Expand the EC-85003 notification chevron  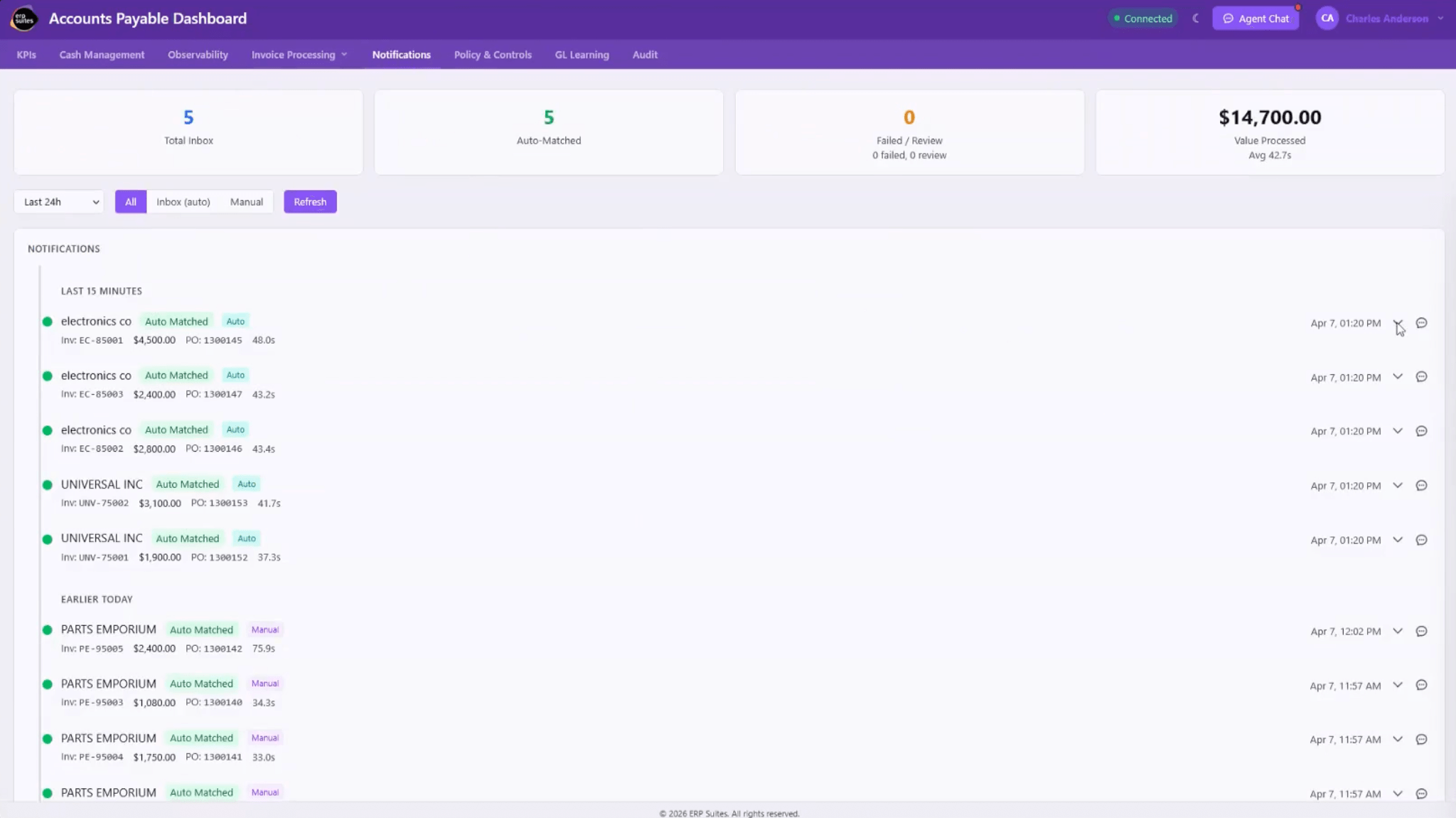pyautogui.click(x=1398, y=377)
